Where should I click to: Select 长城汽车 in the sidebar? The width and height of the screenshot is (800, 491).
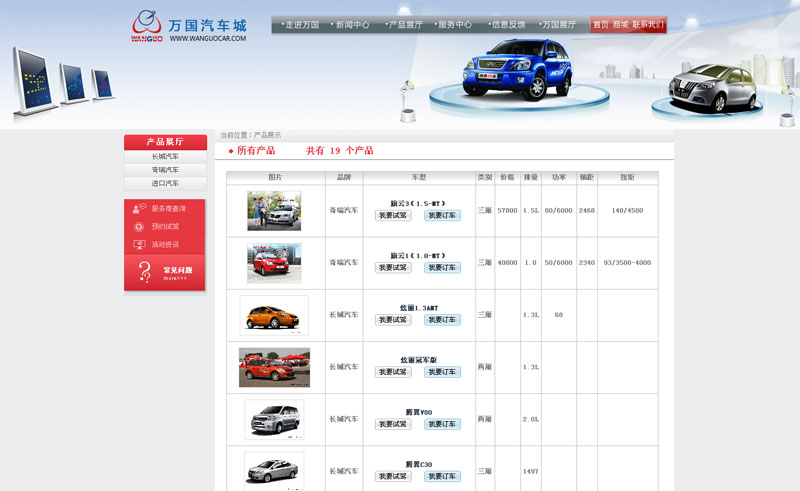point(165,157)
